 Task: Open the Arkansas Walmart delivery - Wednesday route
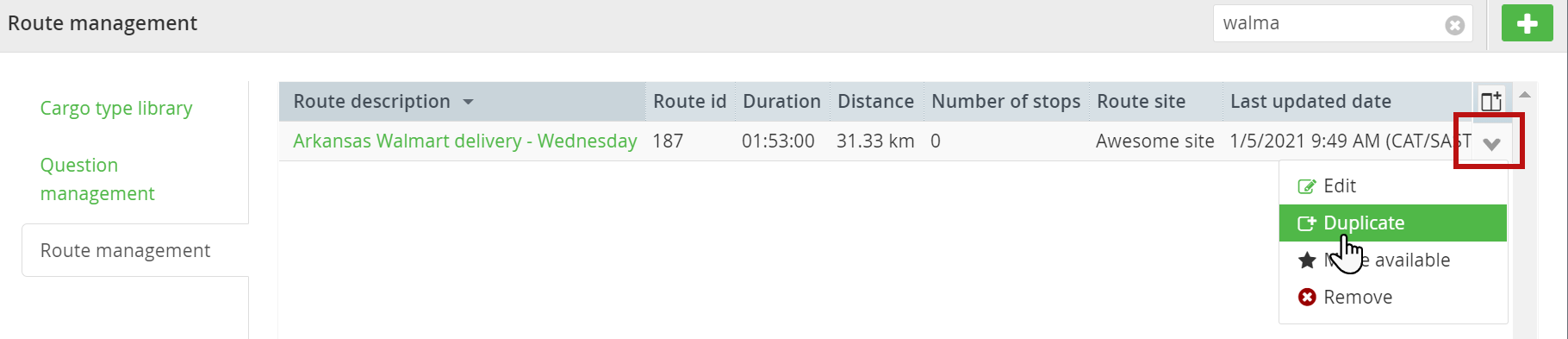click(x=465, y=141)
